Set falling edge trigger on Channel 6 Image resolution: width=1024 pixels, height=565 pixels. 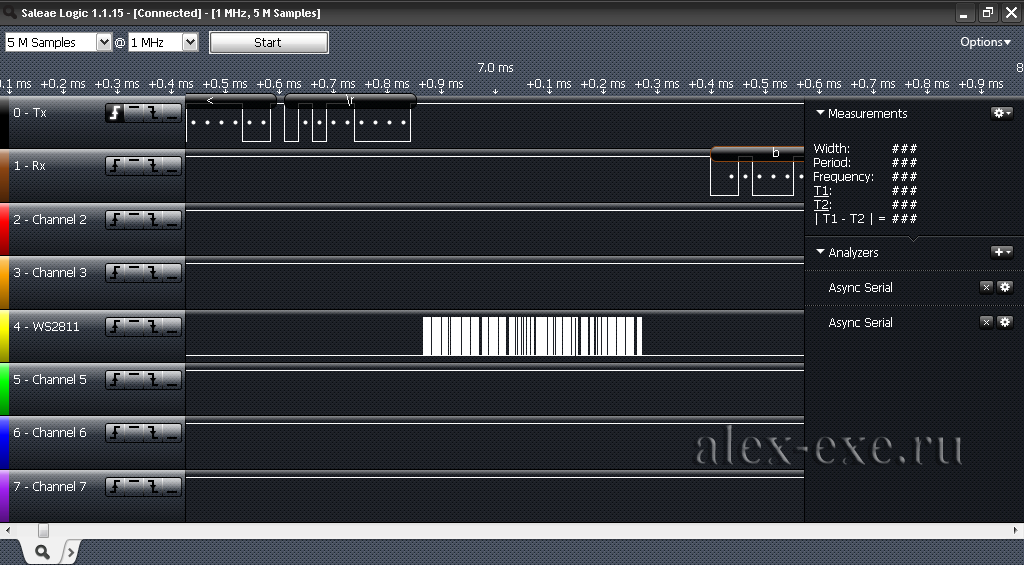[x=153, y=433]
